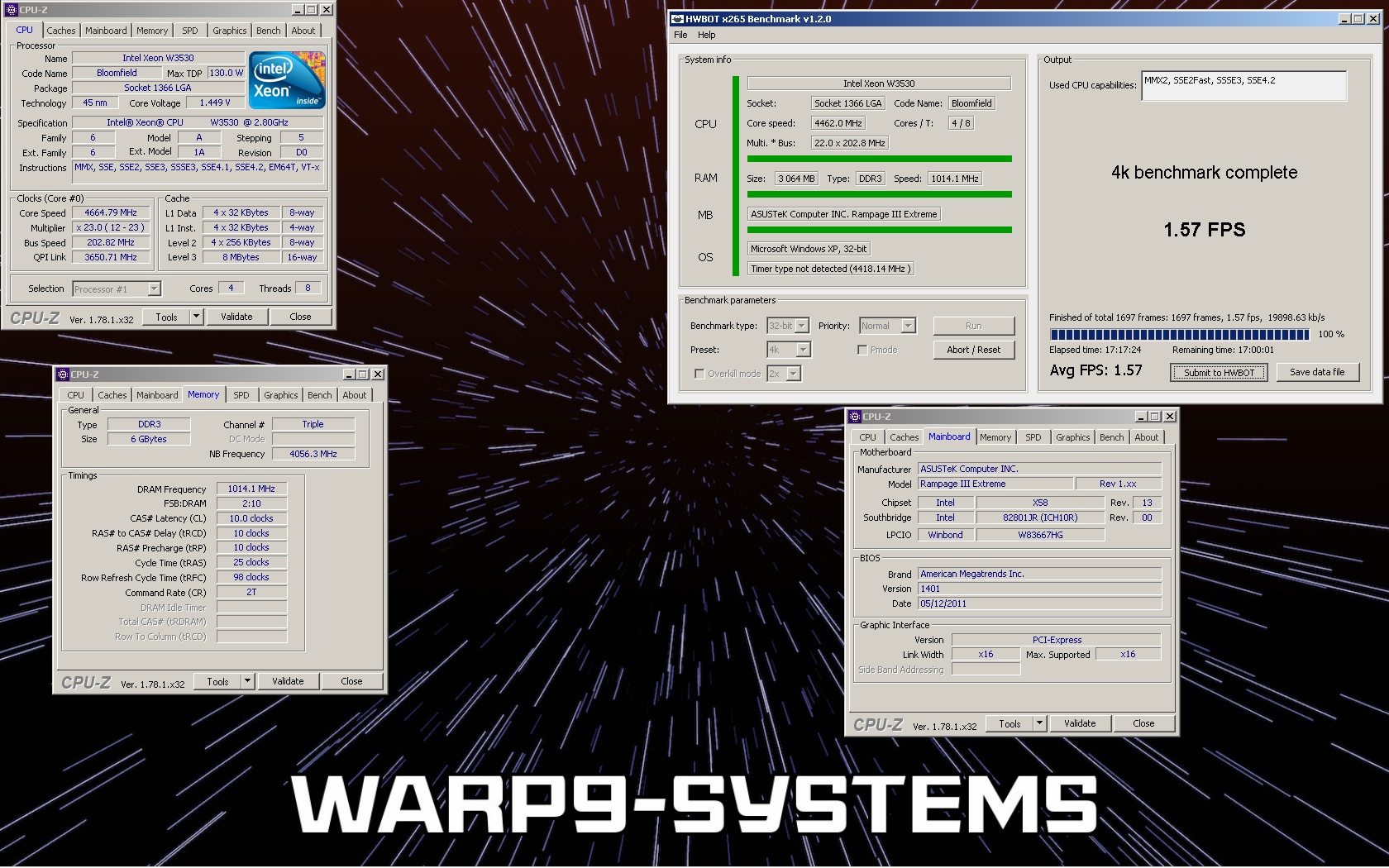Click the Timer type not detected field

(x=831, y=269)
